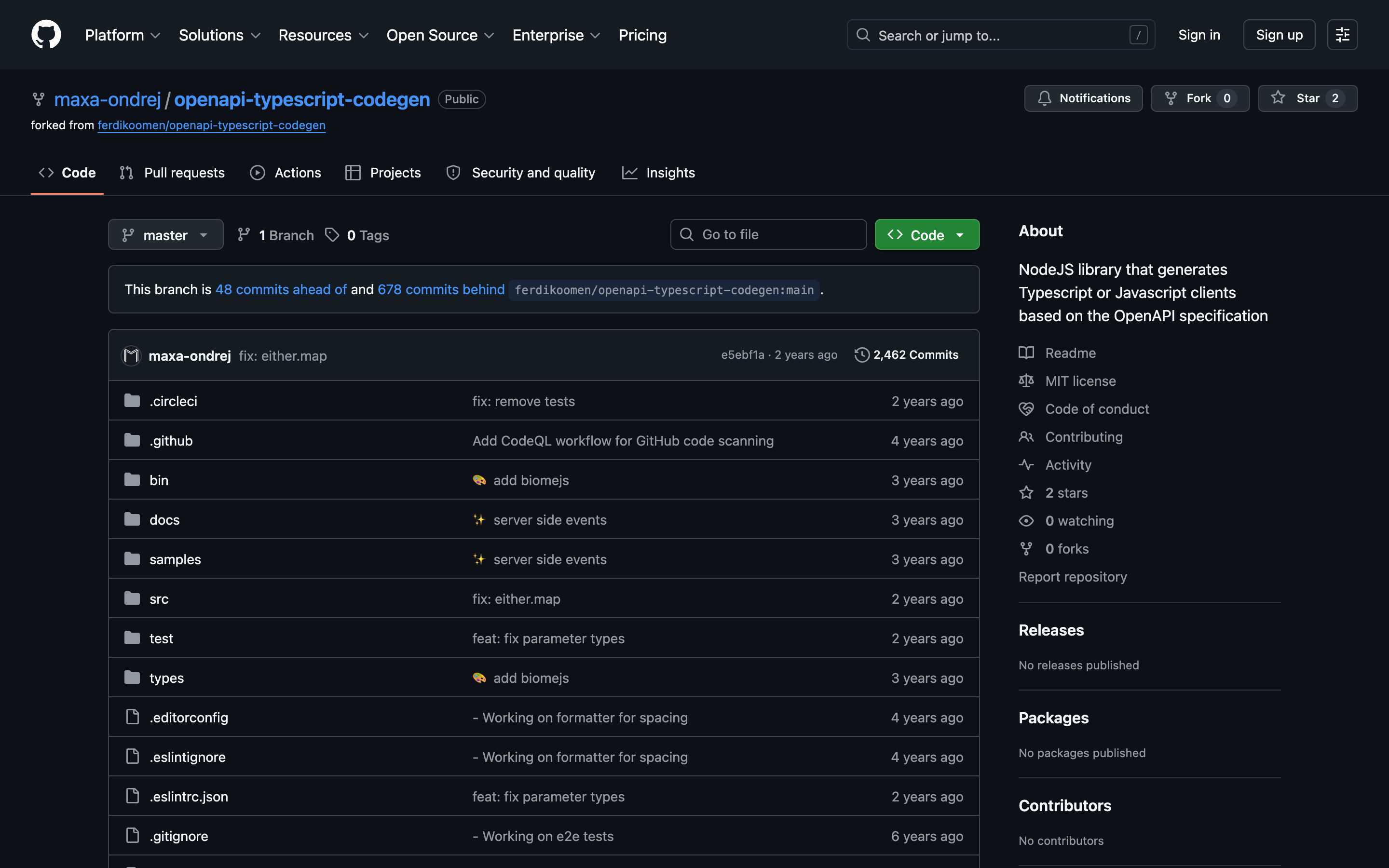Open 'Working on e2e tests' commit message
Image resolution: width=1389 pixels, height=868 pixels.
pyautogui.click(x=543, y=836)
